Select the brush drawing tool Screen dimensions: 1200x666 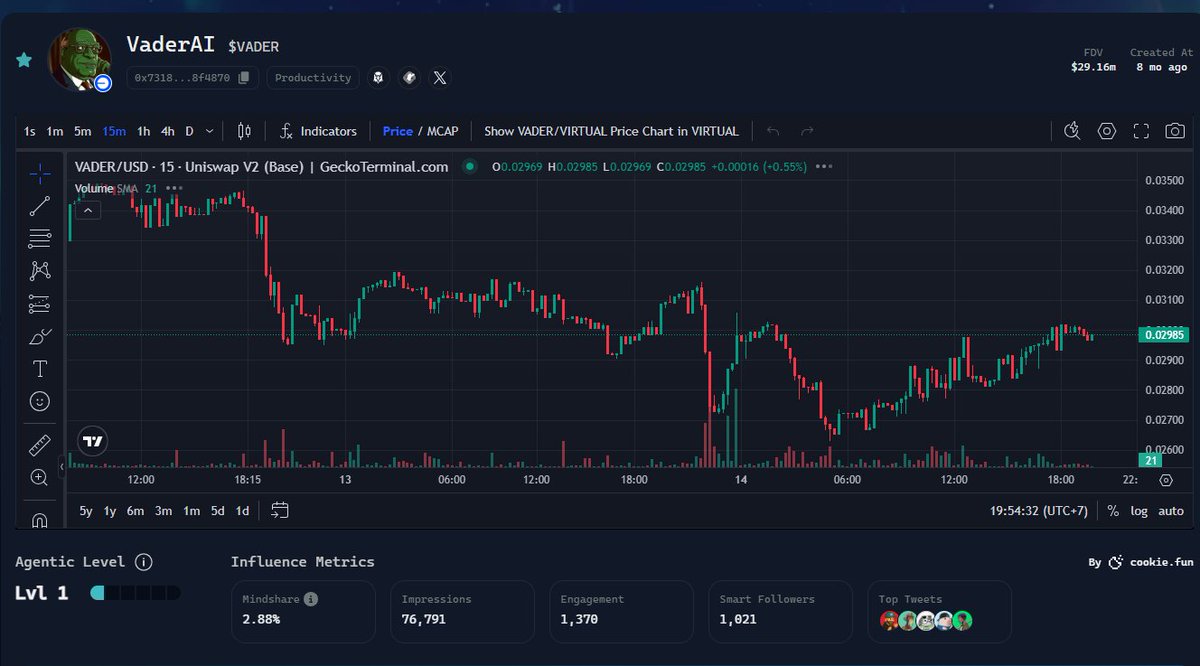point(40,336)
